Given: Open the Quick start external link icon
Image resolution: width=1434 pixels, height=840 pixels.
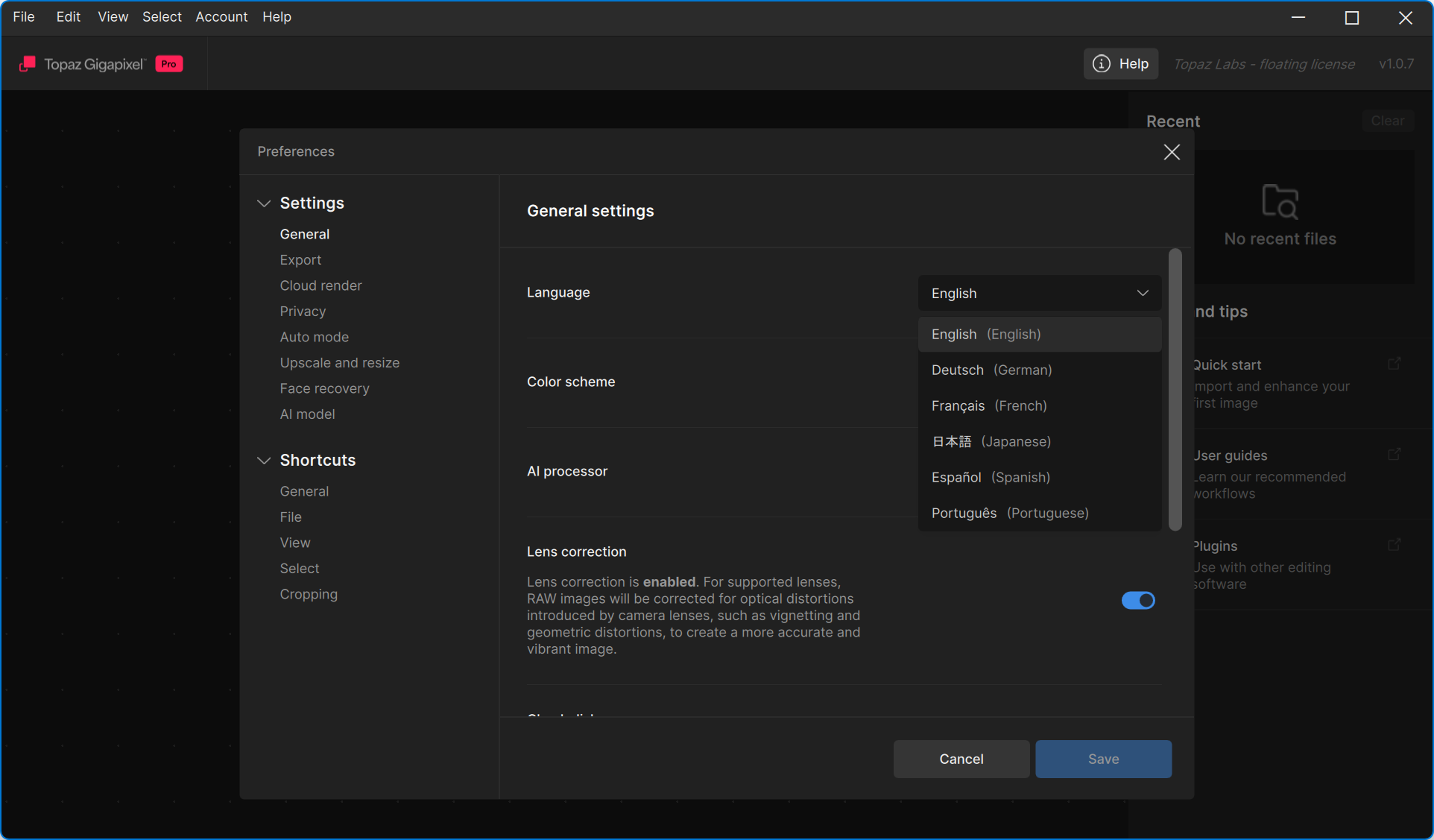Looking at the screenshot, I should coord(1394,364).
